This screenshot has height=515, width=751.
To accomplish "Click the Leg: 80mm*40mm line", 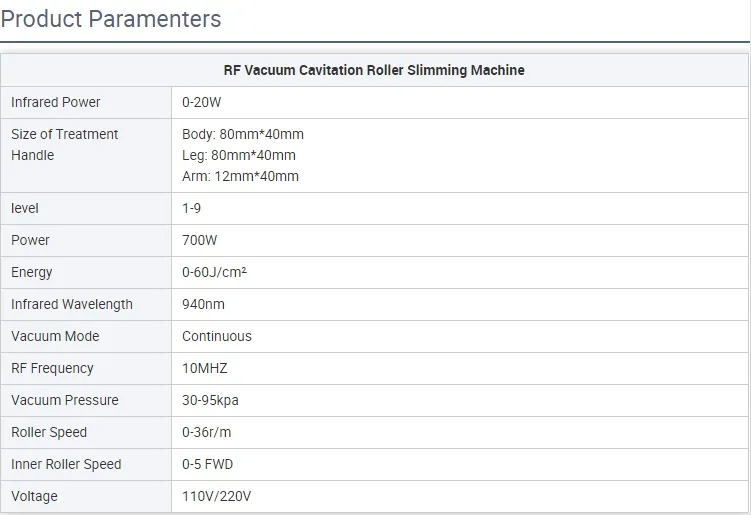I will tap(239, 155).
